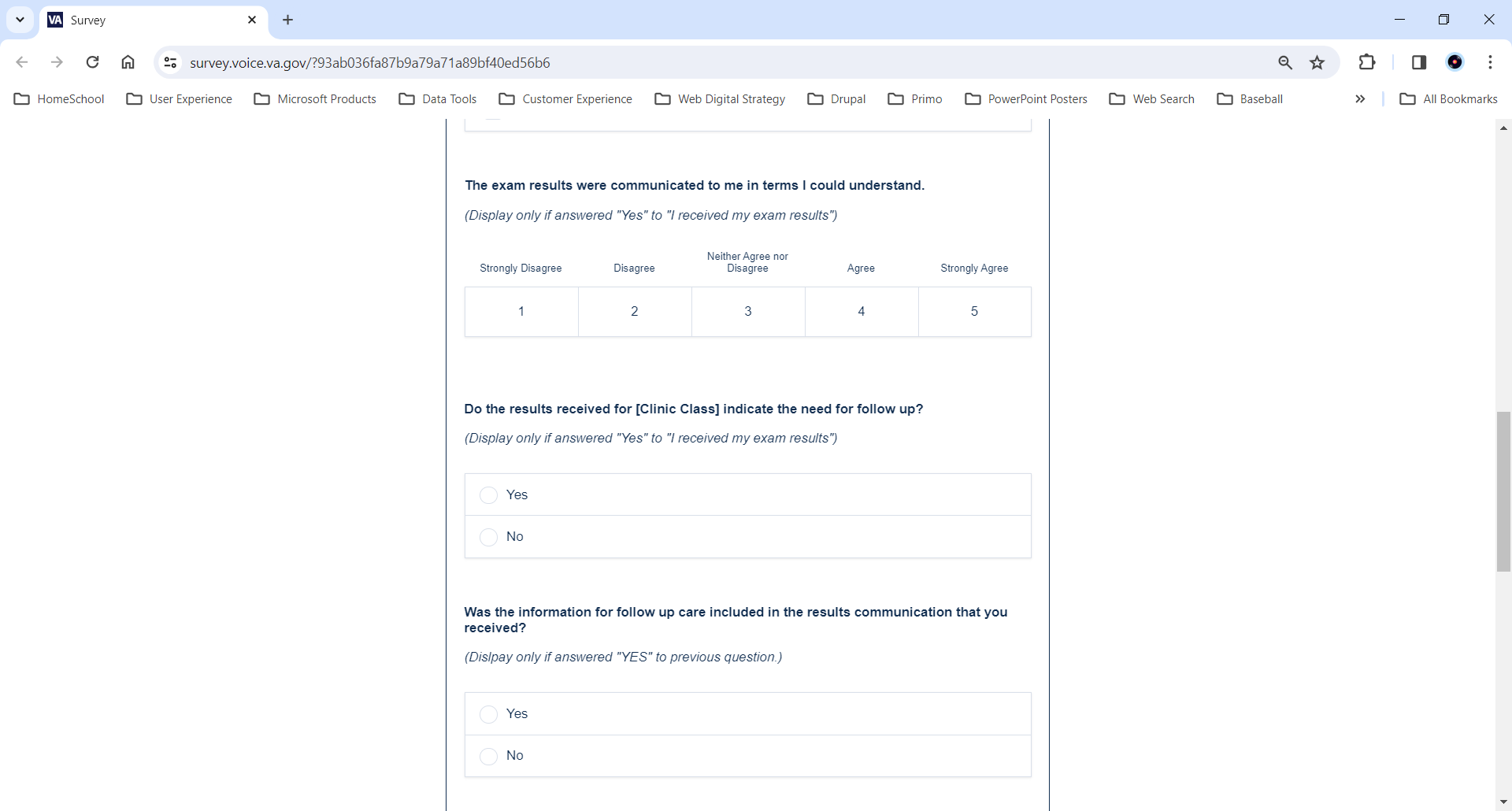
Task: Rate exam results understanding as 3
Action: pyautogui.click(x=748, y=312)
